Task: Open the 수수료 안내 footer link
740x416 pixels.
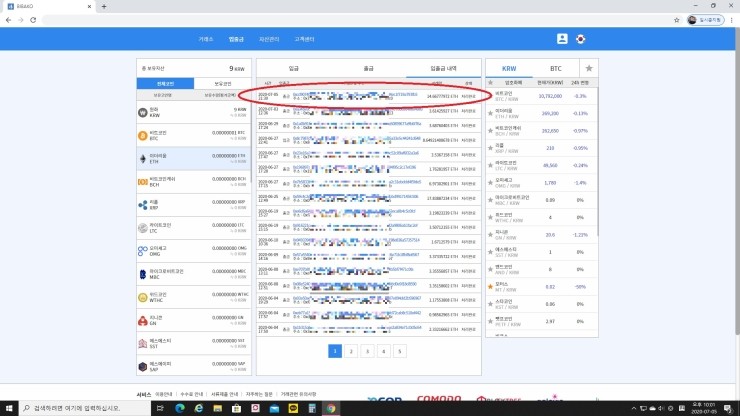Action: (192, 394)
